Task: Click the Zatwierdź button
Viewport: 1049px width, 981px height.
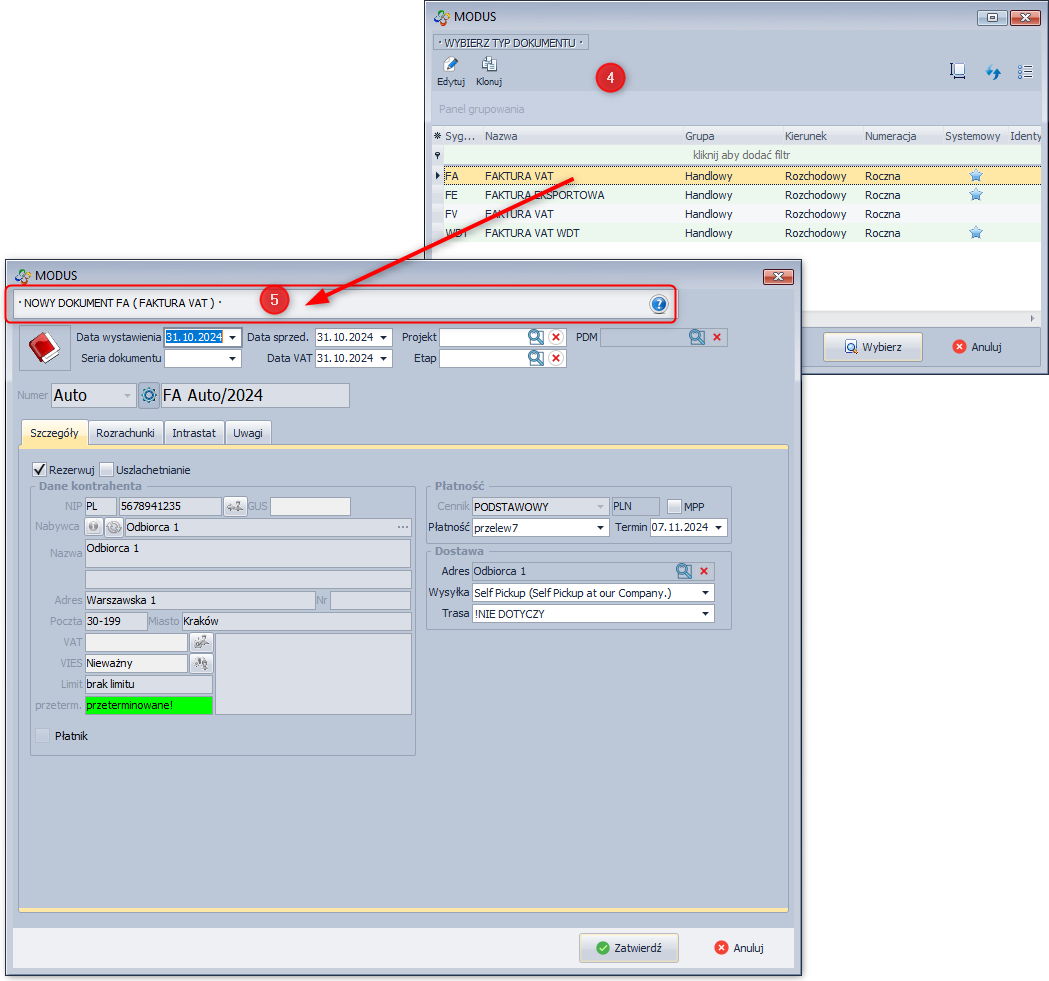Action: (629, 948)
